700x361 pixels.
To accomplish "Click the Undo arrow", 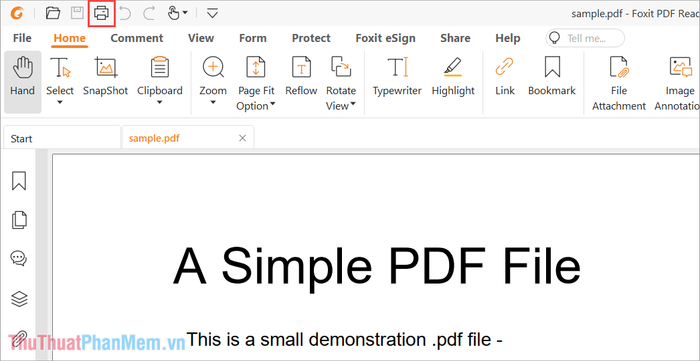I will [125, 13].
